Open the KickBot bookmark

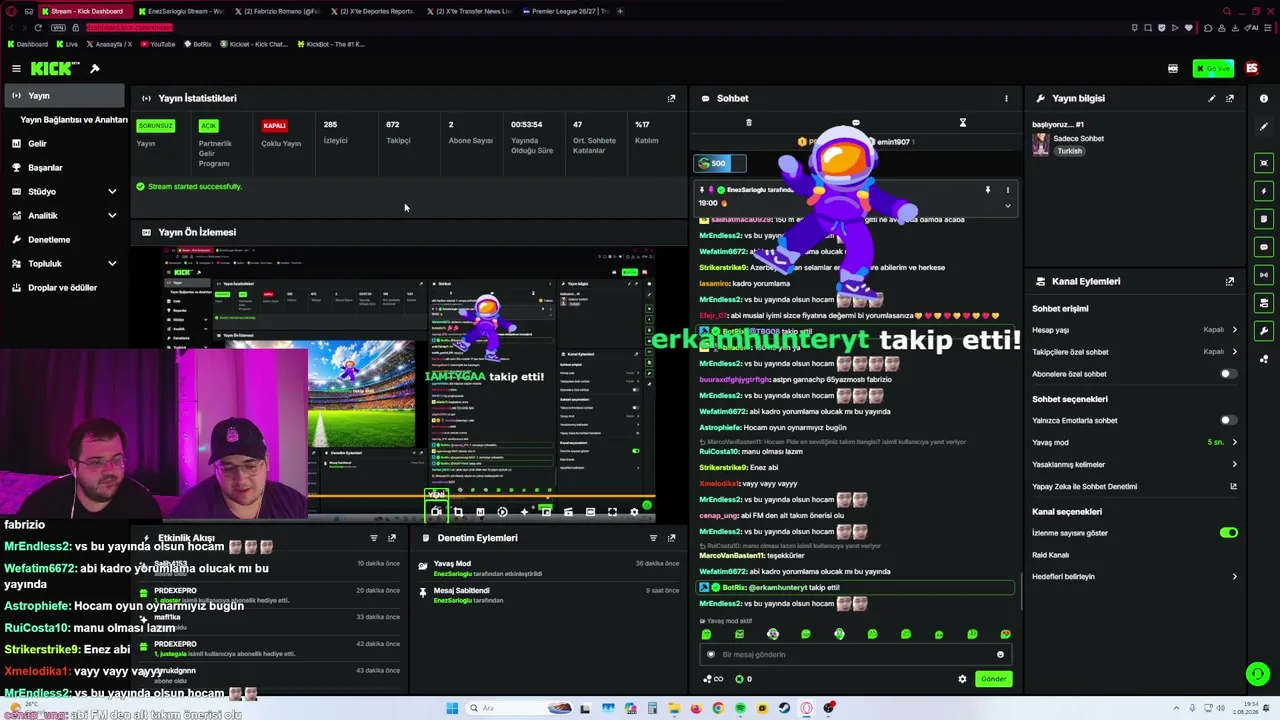point(329,44)
